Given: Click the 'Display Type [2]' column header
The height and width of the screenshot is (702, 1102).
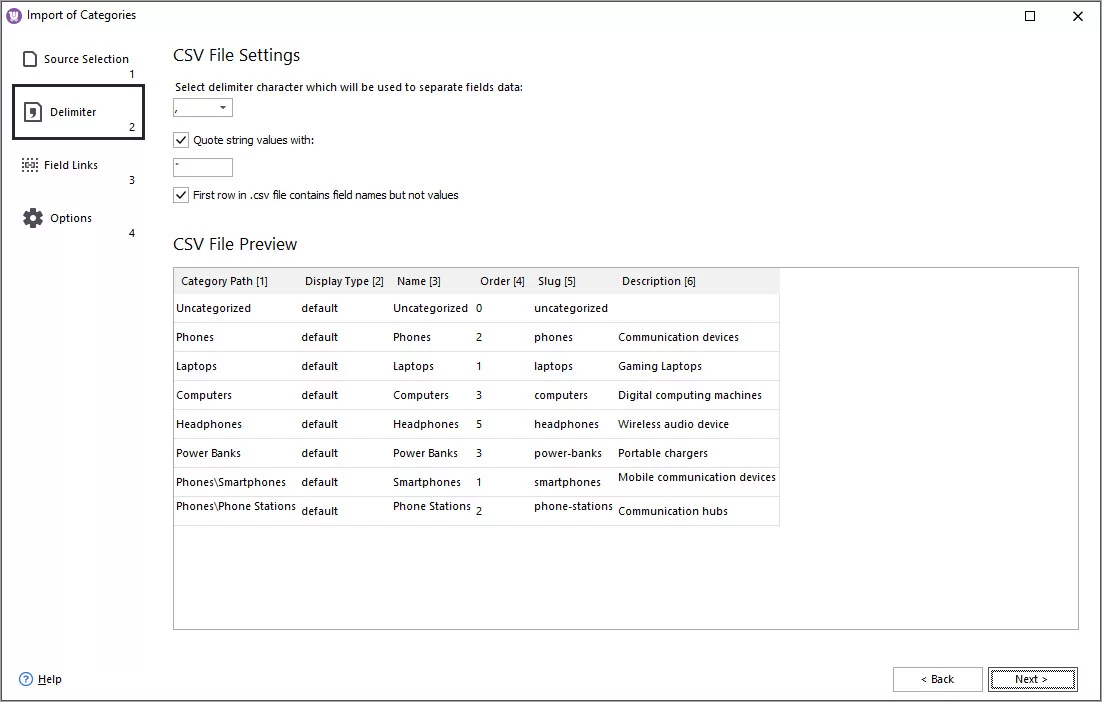Looking at the screenshot, I should tap(344, 281).
